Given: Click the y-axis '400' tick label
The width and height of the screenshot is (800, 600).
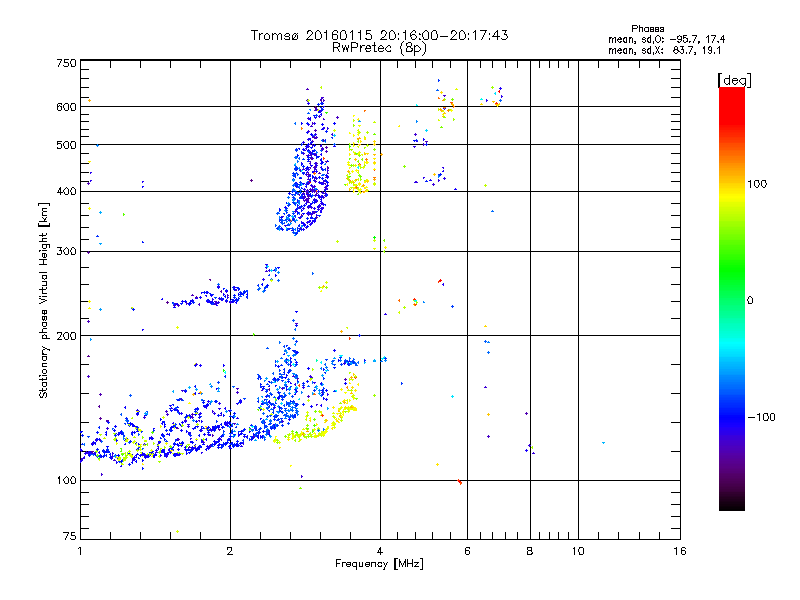Looking at the screenshot, I should (x=66, y=192).
